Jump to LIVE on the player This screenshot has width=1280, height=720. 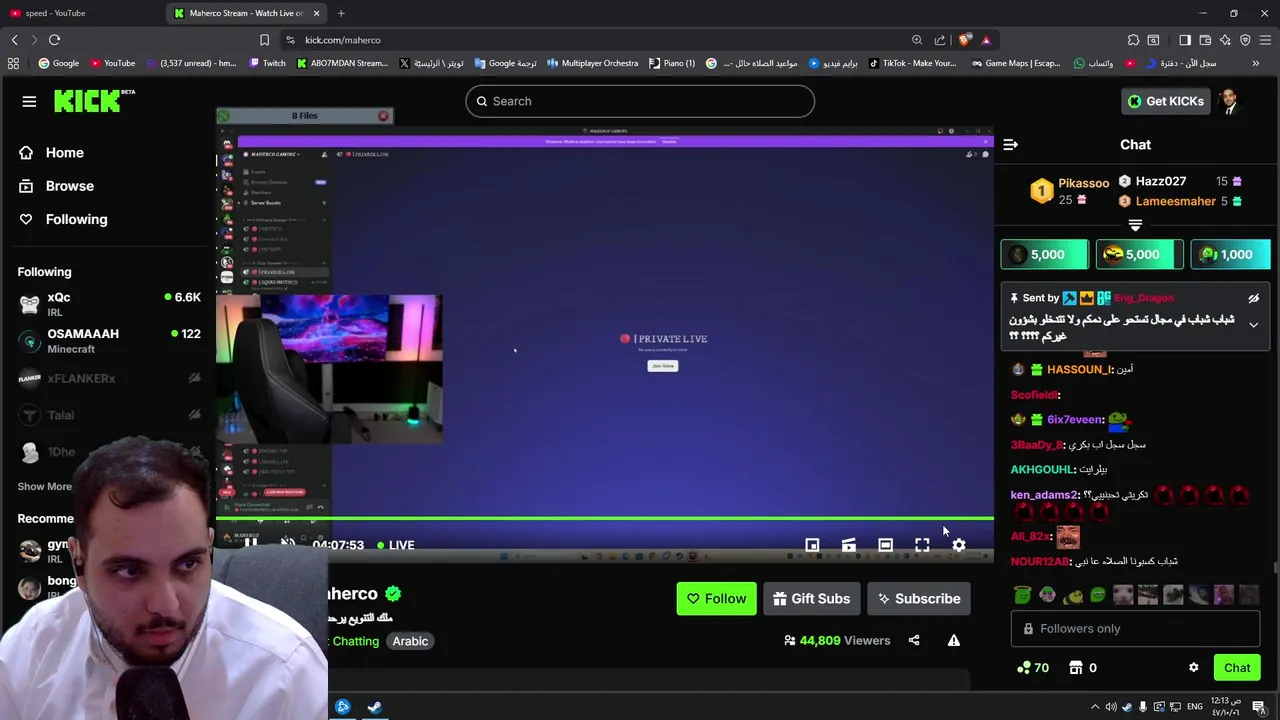396,545
